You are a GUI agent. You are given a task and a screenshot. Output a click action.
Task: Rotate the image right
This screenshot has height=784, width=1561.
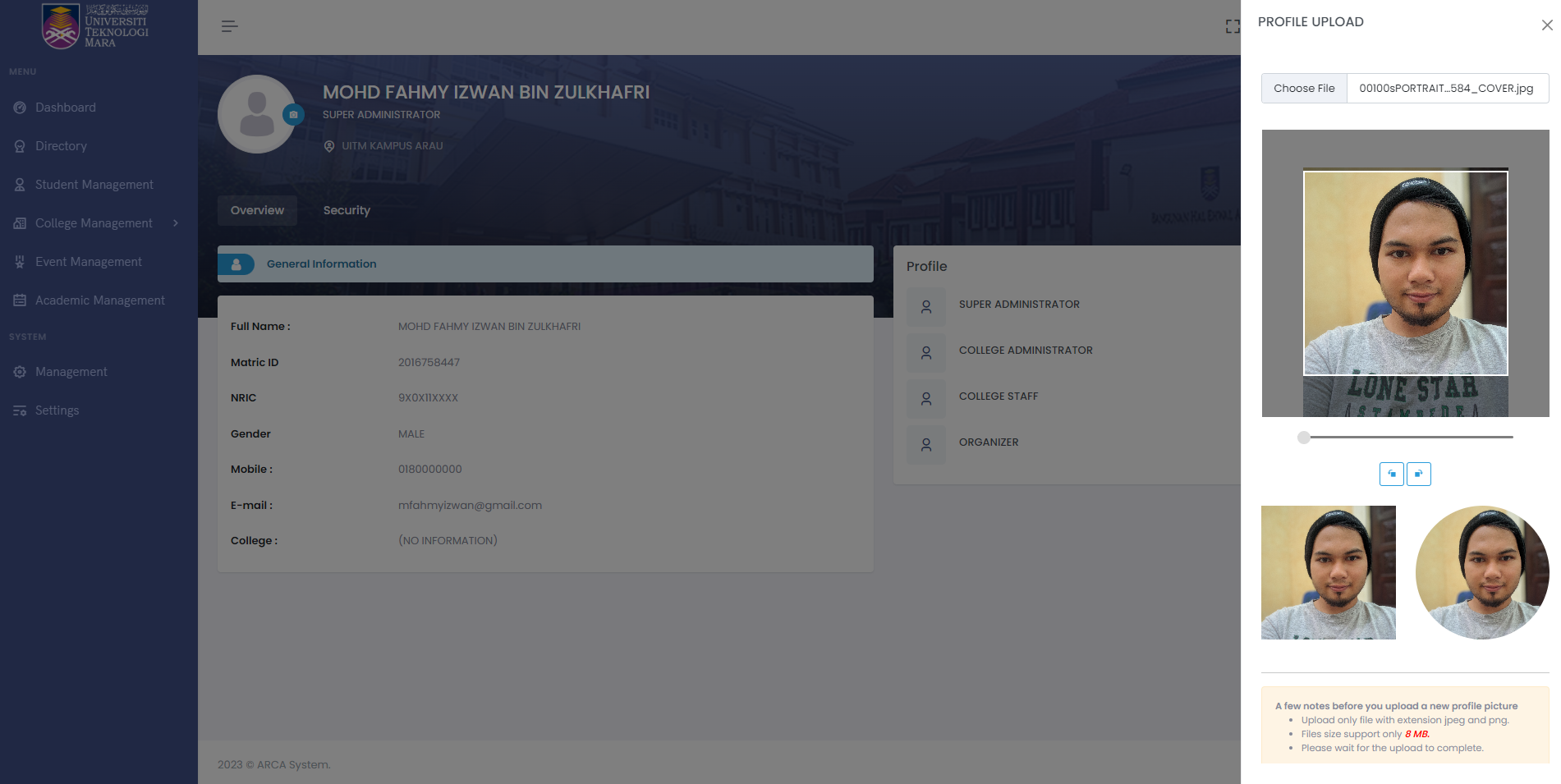1418,474
